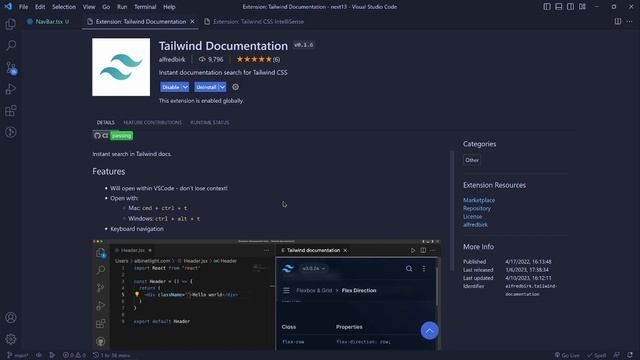The height and width of the screenshot is (360, 640).
Task: Click the git branch indicator in status bar
Action: pos(18,356)
